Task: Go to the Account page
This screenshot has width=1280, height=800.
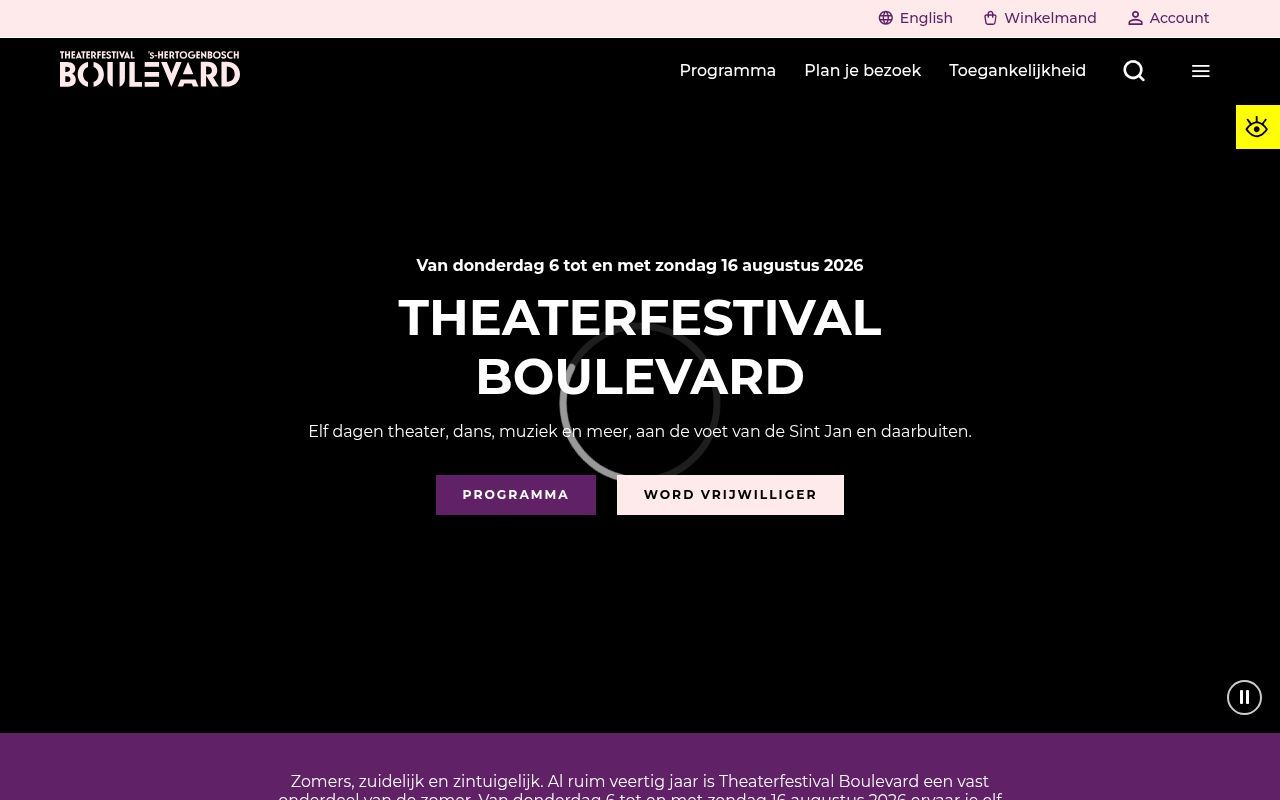Action: click(1168, 18)
